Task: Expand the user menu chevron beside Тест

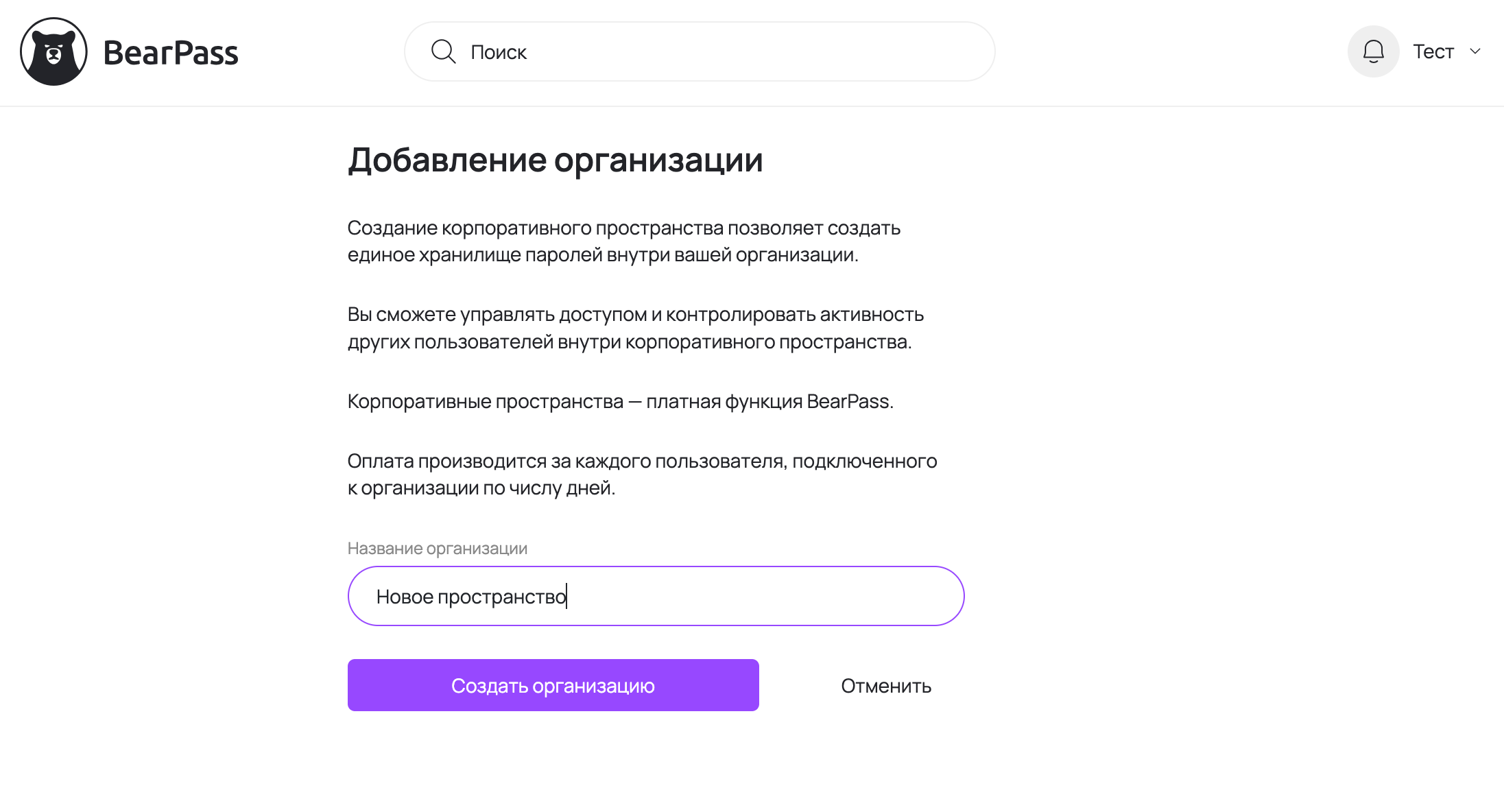Action: [1475, 51]
